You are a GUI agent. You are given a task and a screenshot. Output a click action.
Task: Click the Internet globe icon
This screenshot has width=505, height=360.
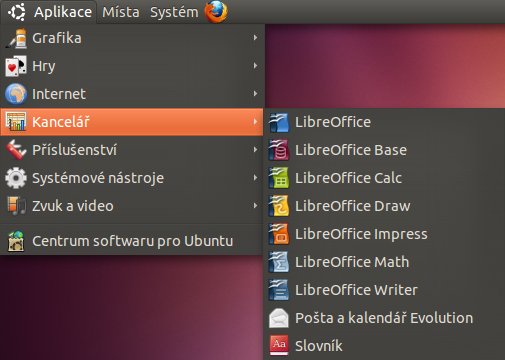tap(16, 94)
